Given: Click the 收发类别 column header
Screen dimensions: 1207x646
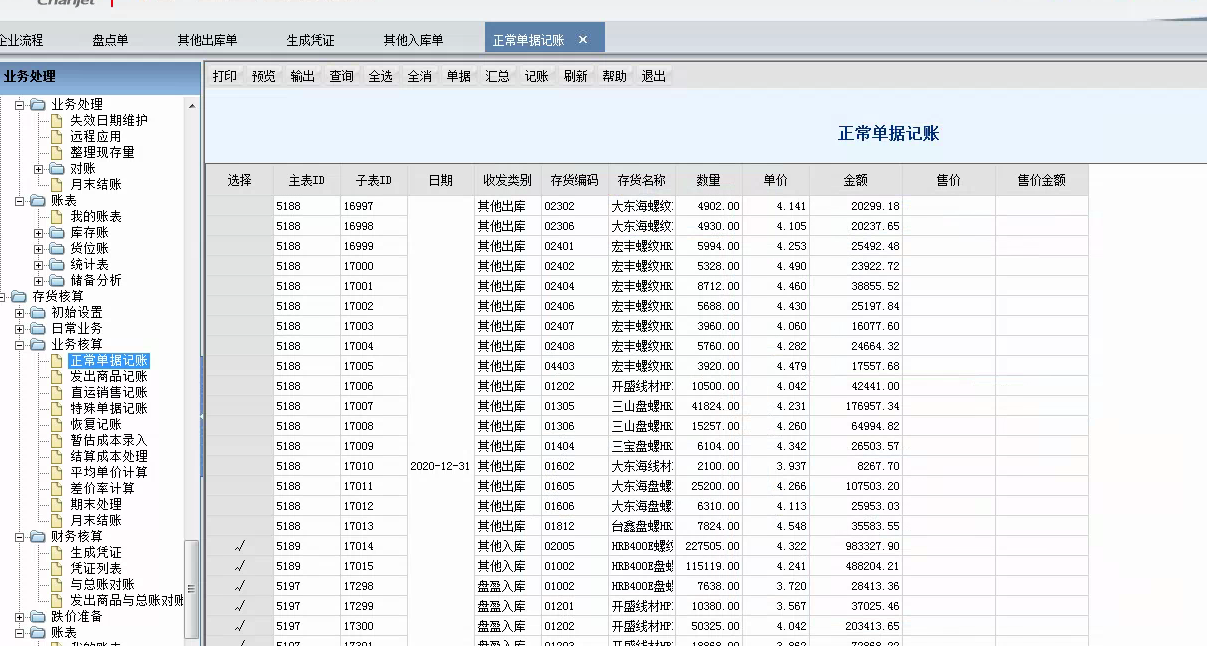Looking at the screenshot, I should [x=507, y=181].
